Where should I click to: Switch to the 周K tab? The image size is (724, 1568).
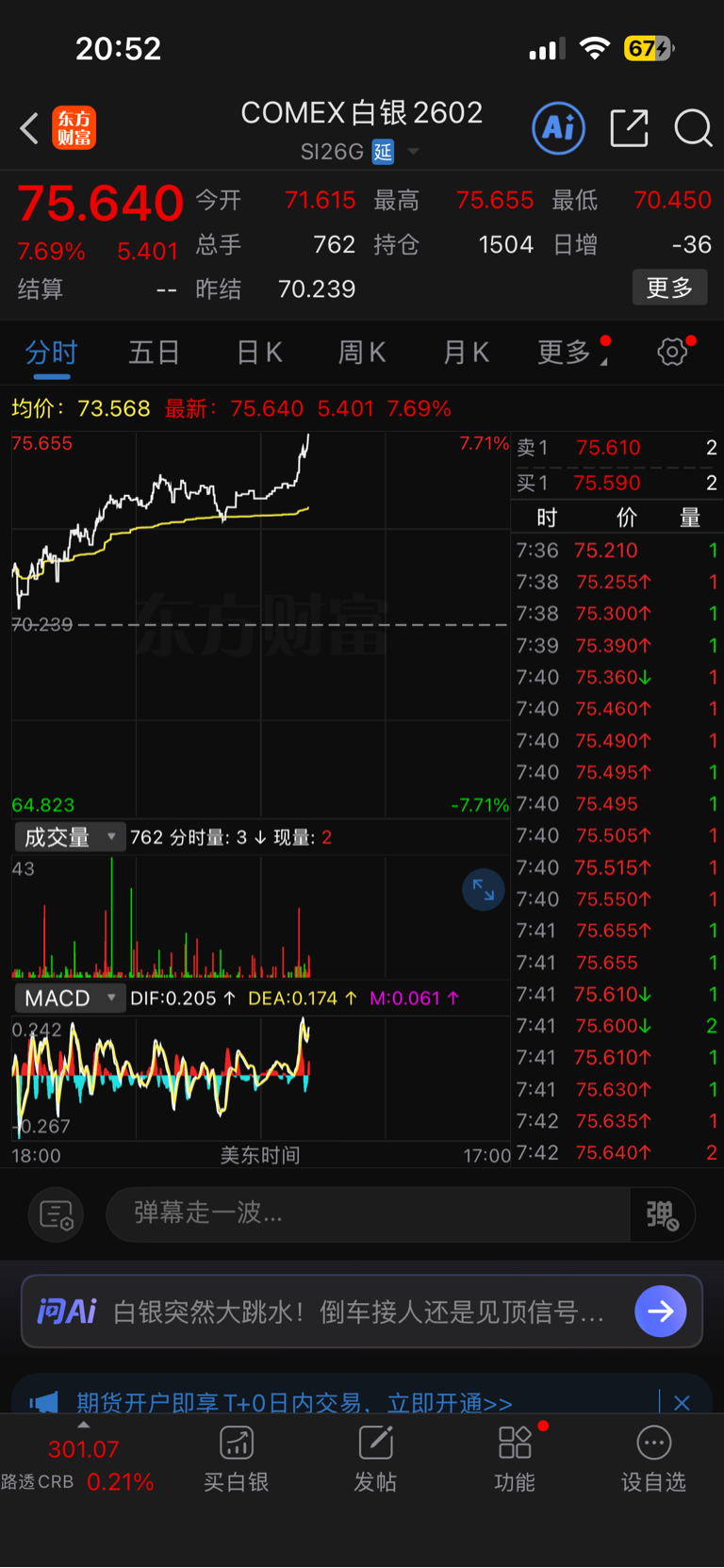tap(362, 353)
